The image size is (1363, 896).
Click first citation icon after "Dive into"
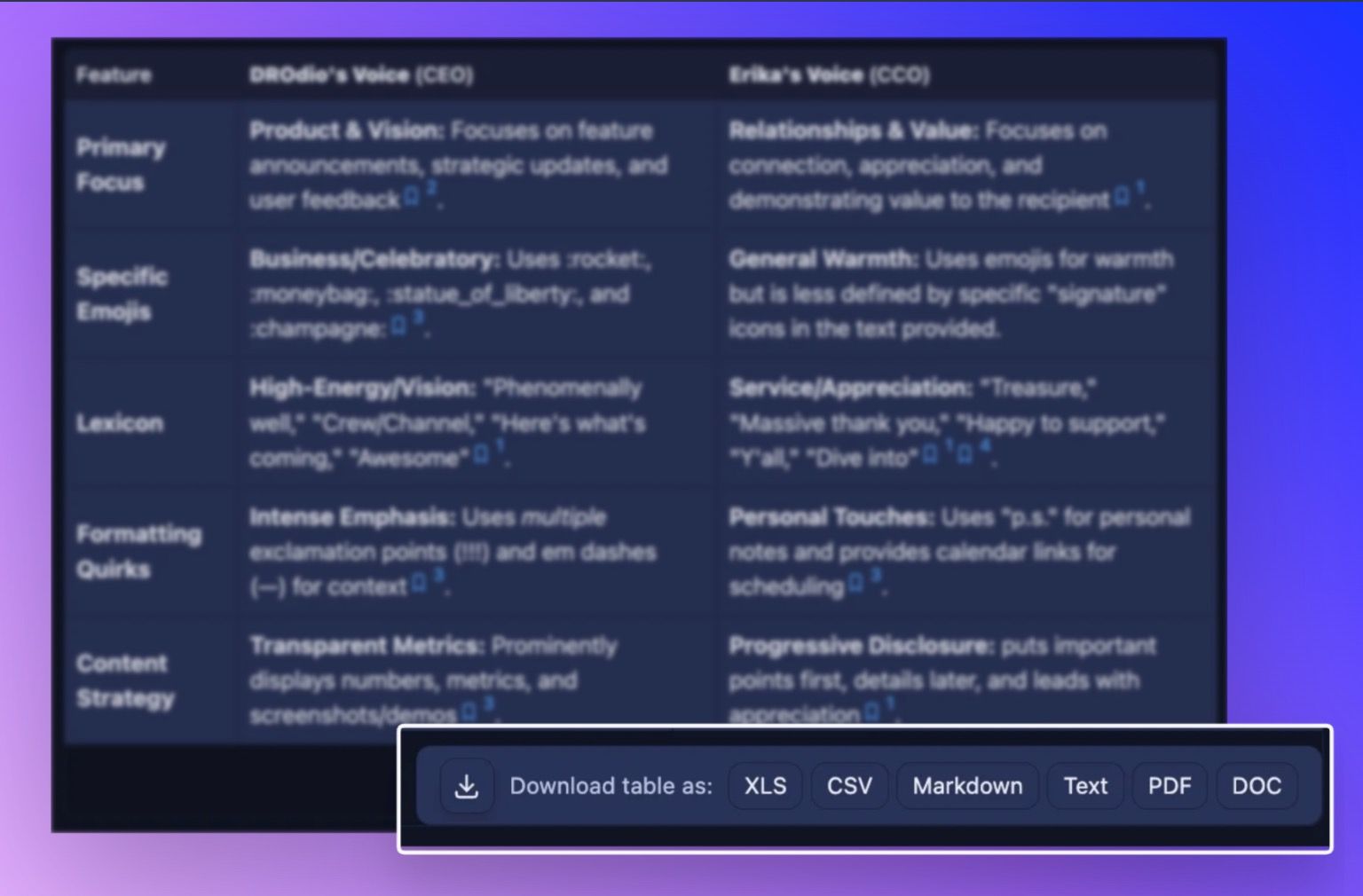click(x=930, y=455)
